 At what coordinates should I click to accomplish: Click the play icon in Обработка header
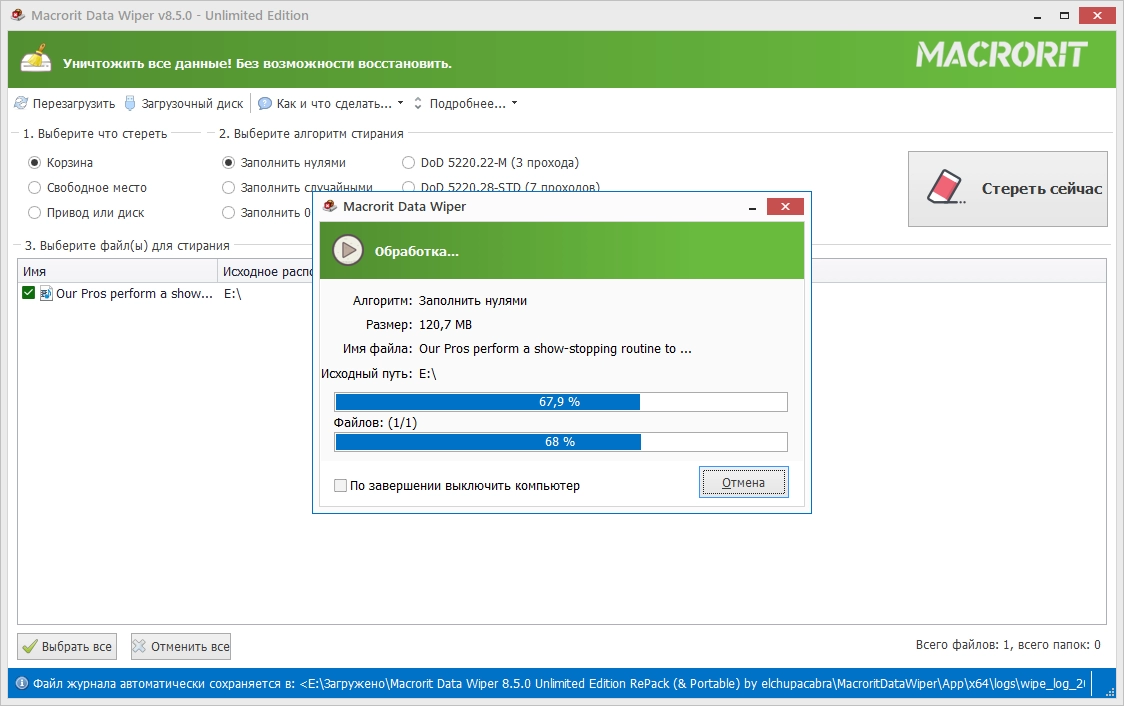pyautogui.click(x=348, y=250)
